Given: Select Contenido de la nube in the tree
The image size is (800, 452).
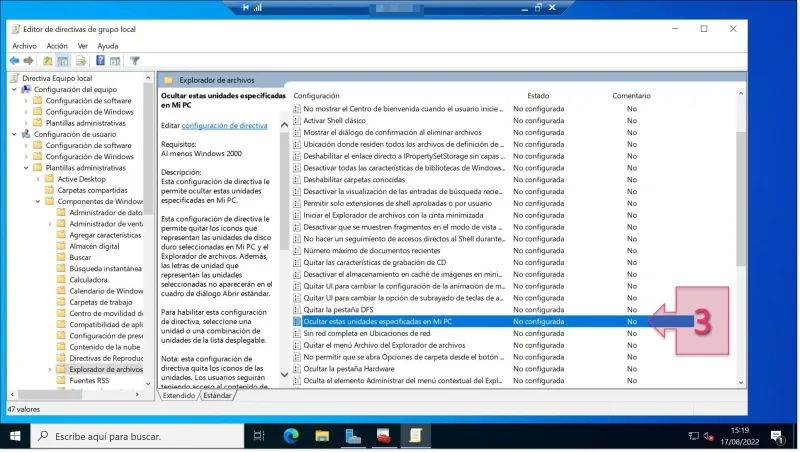Looking at the screenshot, I should pyautogui.click(x=106, y=347).
